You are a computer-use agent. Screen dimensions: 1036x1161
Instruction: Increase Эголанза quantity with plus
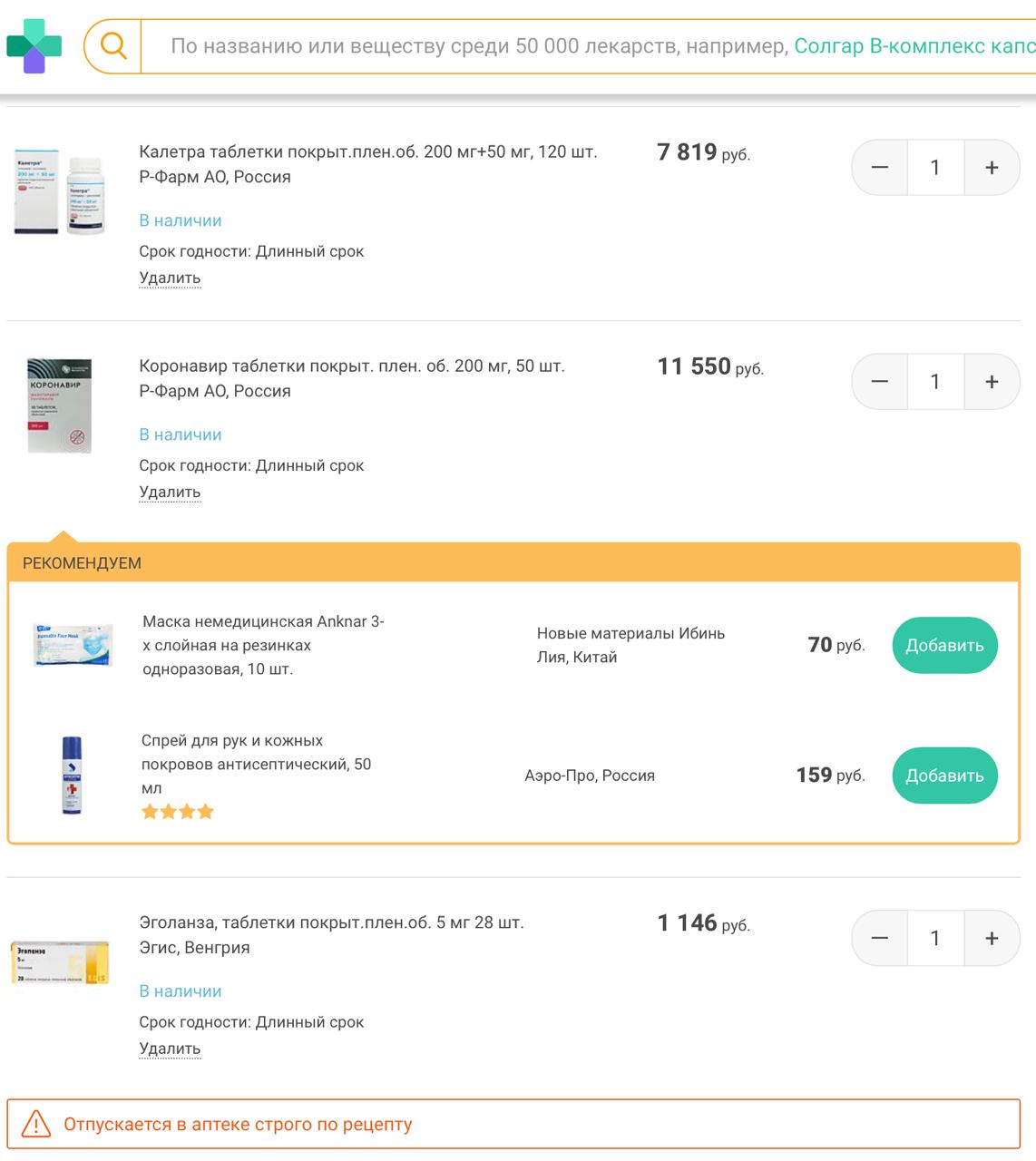point(992,939)
